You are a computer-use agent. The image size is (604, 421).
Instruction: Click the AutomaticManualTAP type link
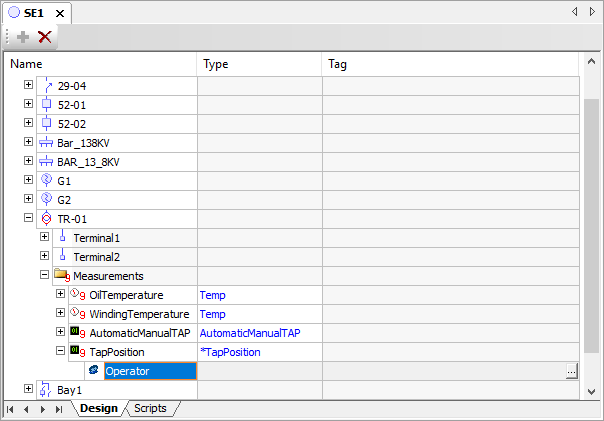(250, 333)
